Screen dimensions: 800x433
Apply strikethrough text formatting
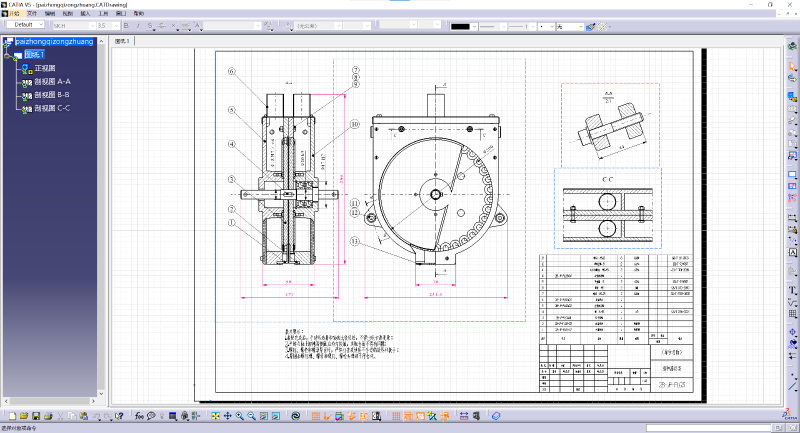(162, 26)
